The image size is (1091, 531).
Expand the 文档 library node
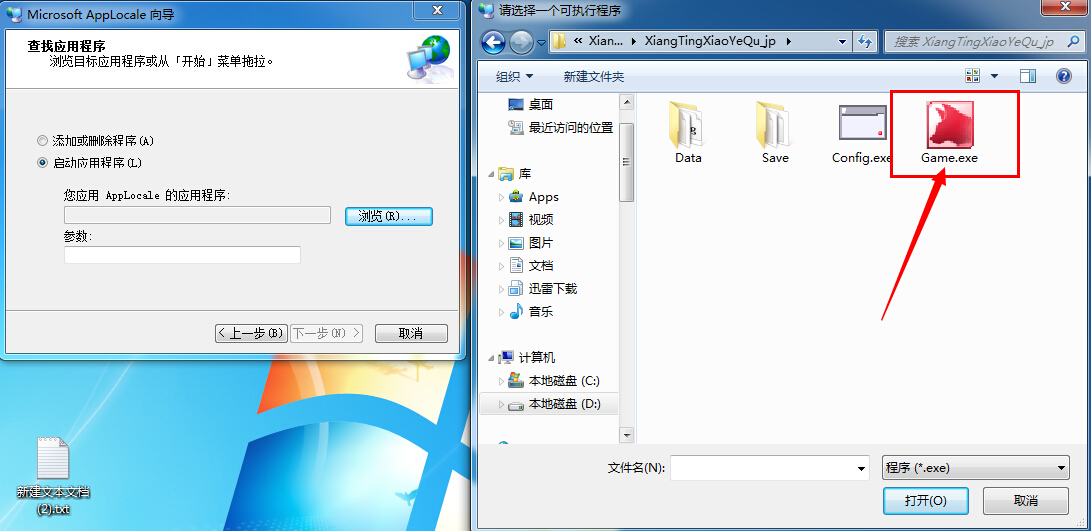tap(501, 266)
